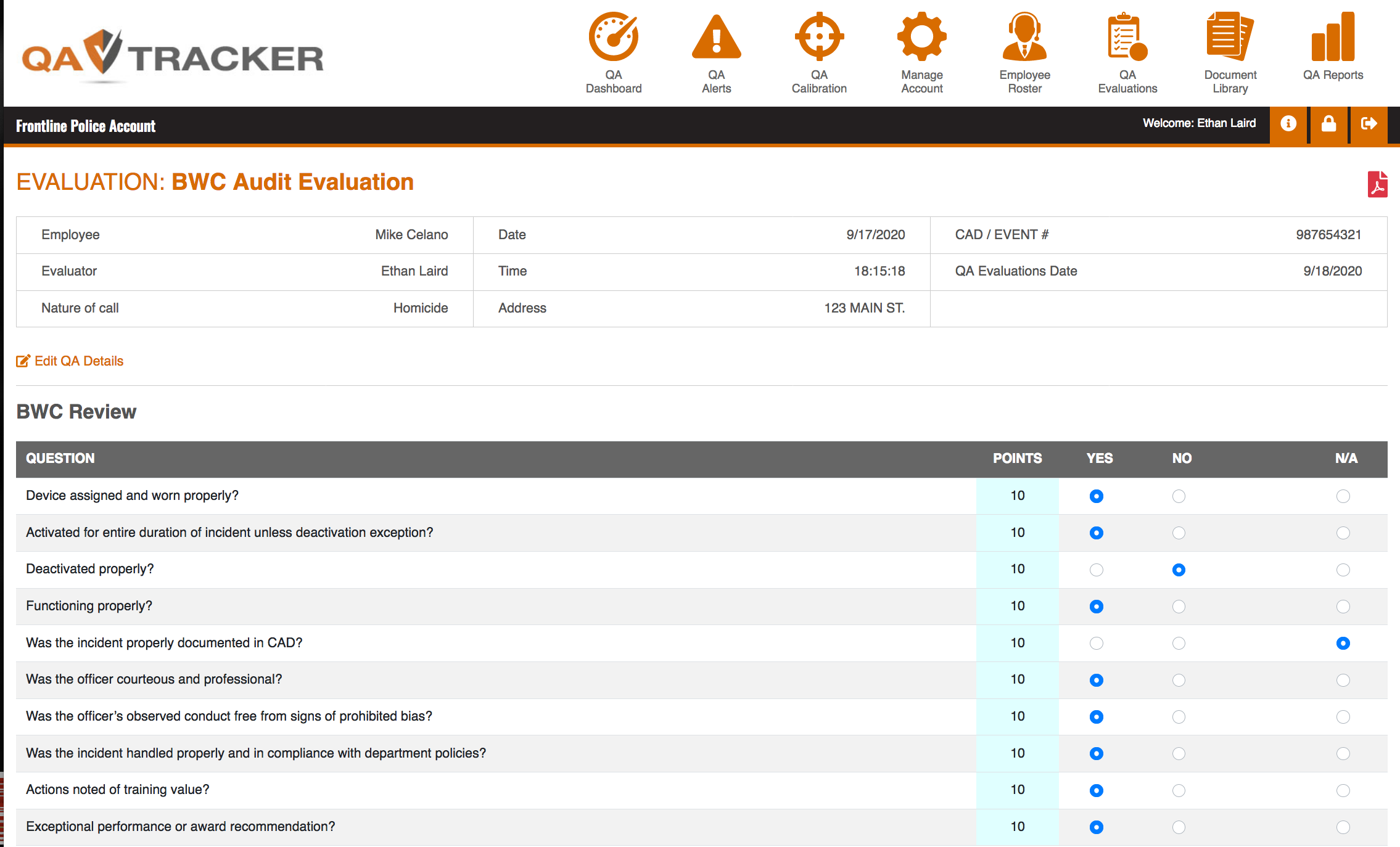Open the QA Dashboard
The width and height of the screenshot is (1400, 847).
614,52
